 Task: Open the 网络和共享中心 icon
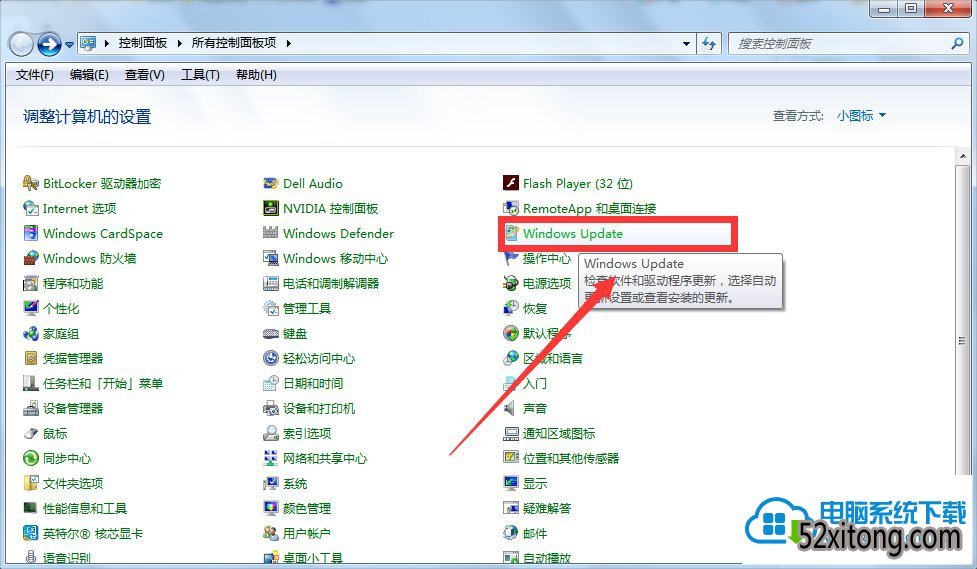[270, 458]
